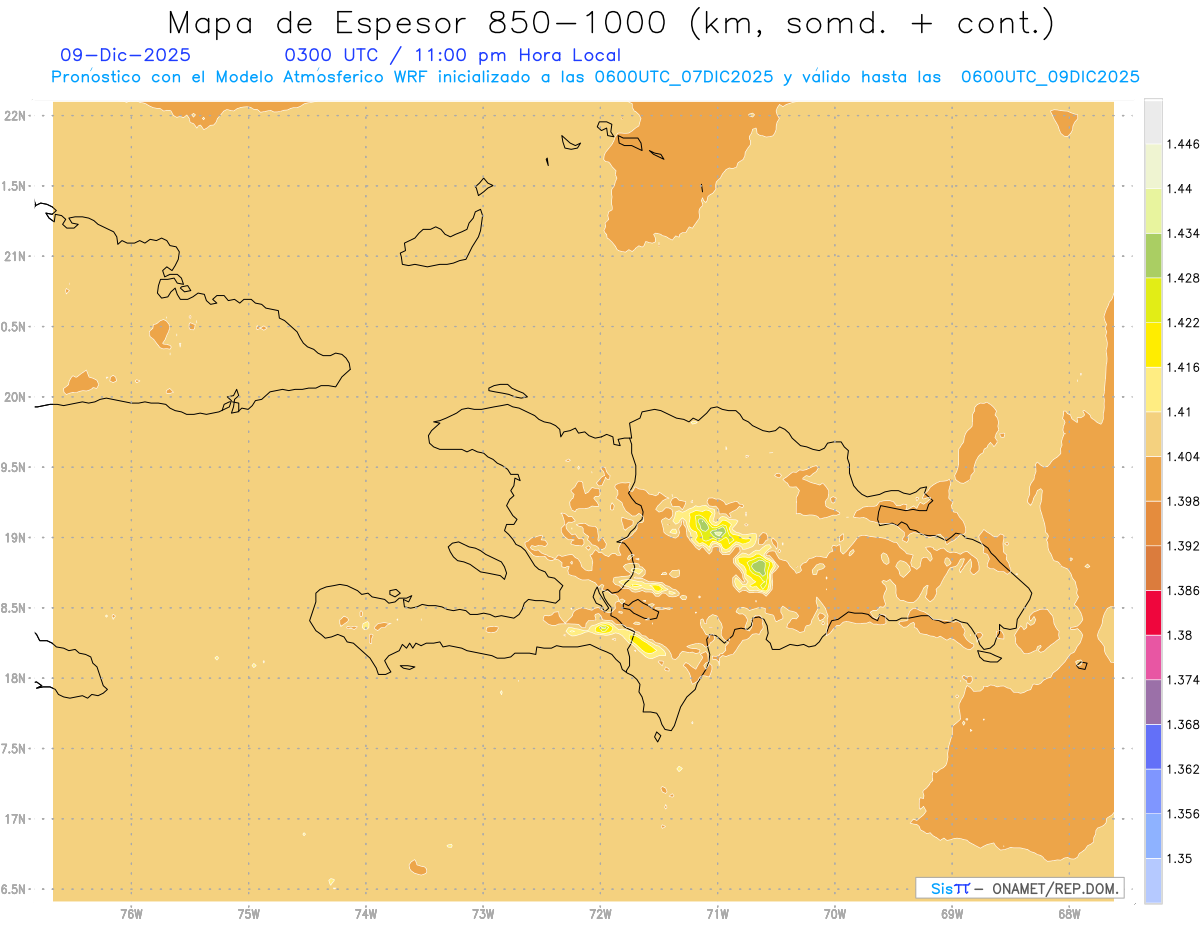Viewport: 1200px width, 927px height.
Task: Click the longitude label '73W'
Action: point(483,914)
